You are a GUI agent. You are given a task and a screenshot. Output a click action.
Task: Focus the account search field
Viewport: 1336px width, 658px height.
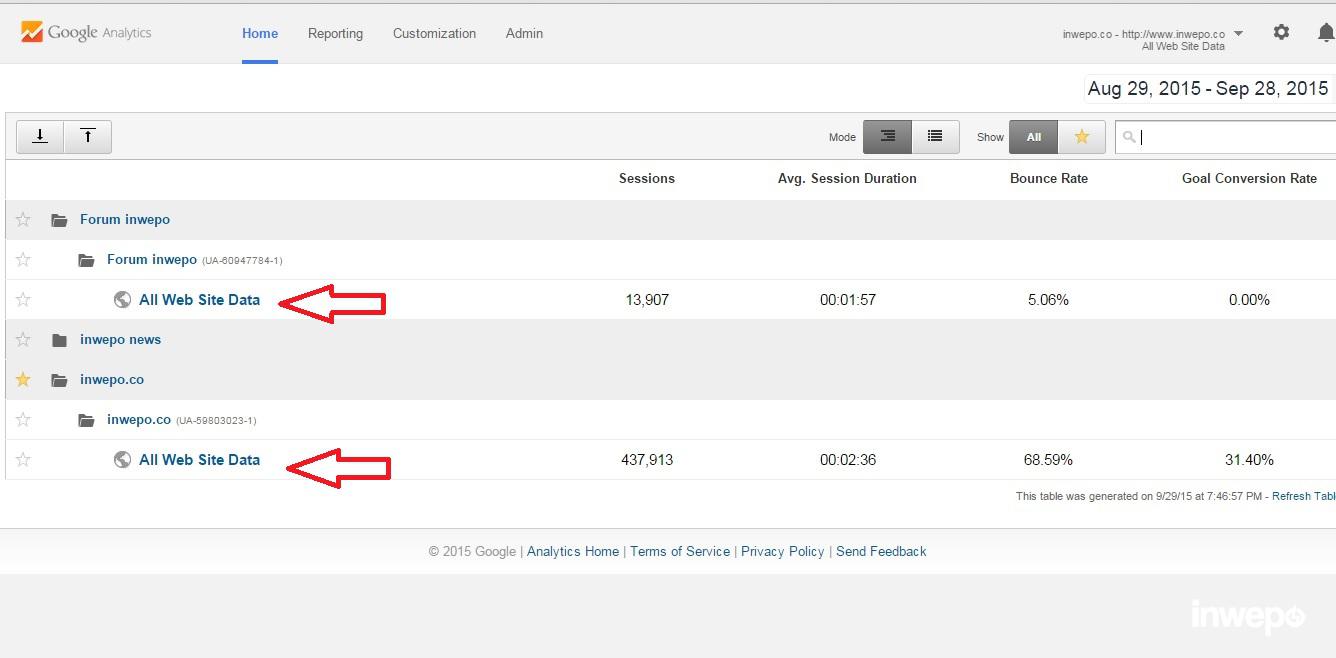tap(1226, 137)
